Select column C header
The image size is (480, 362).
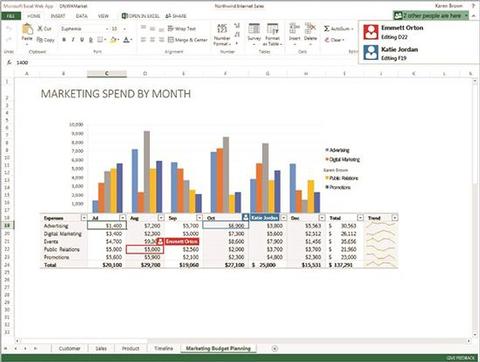[107, 73]
